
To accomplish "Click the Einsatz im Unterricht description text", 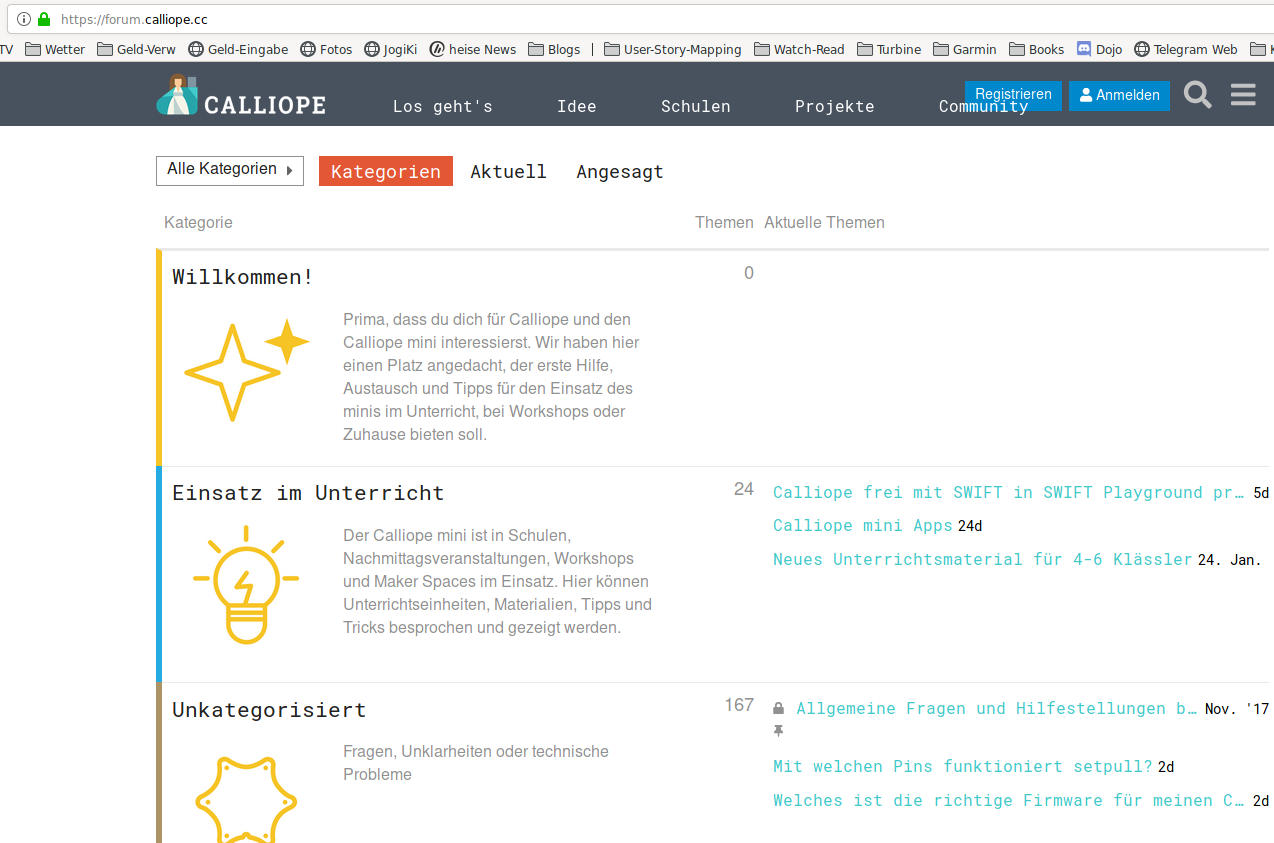I will tap(497, 582).
